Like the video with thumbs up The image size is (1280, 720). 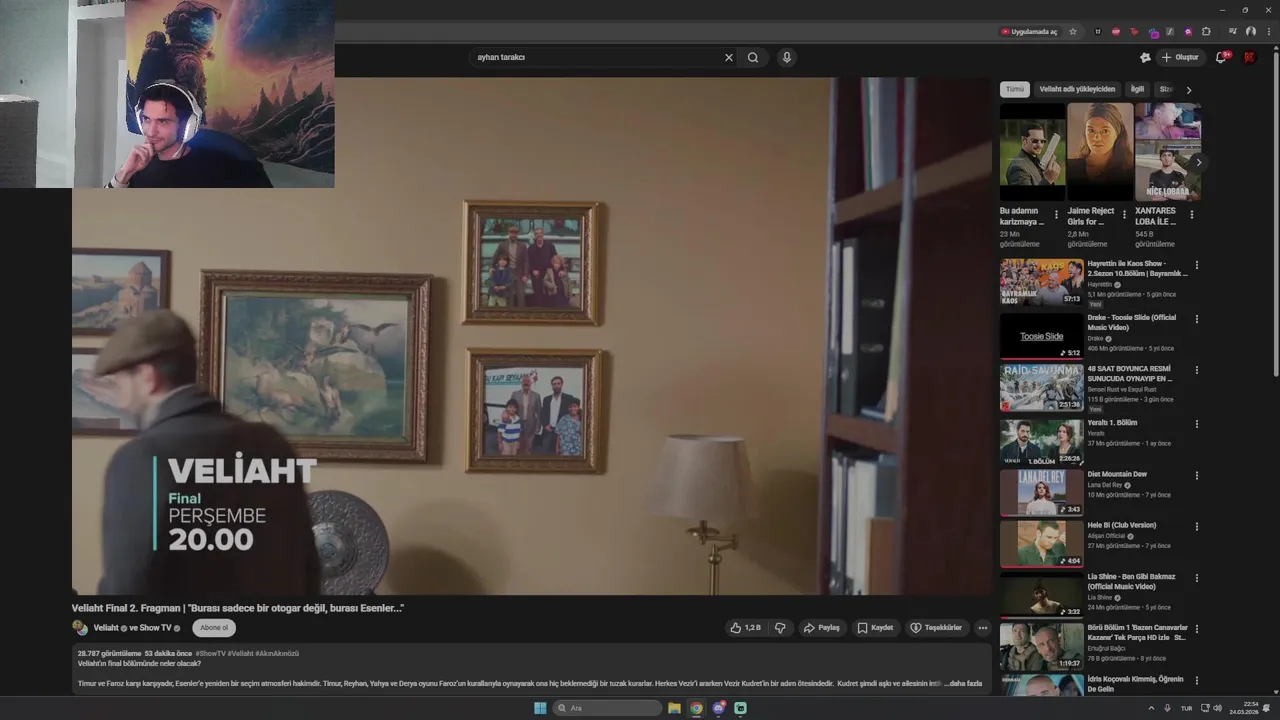pos(746,628)
